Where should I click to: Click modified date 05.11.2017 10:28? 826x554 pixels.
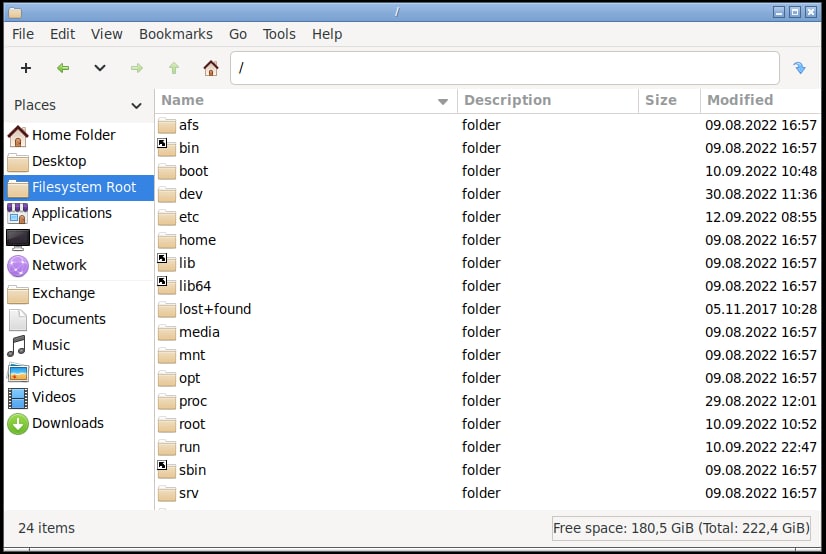761,309
